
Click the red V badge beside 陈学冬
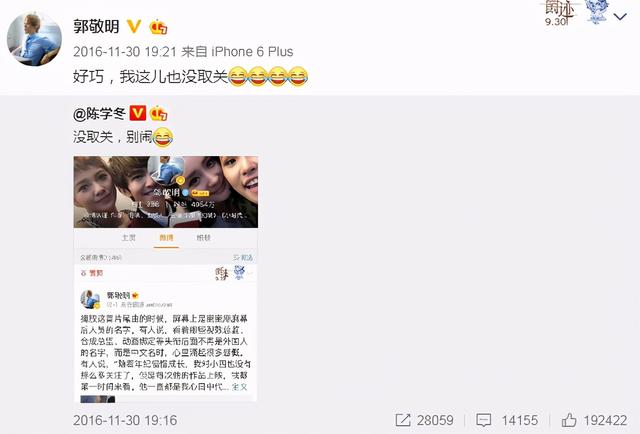click(x=138, y=113)
